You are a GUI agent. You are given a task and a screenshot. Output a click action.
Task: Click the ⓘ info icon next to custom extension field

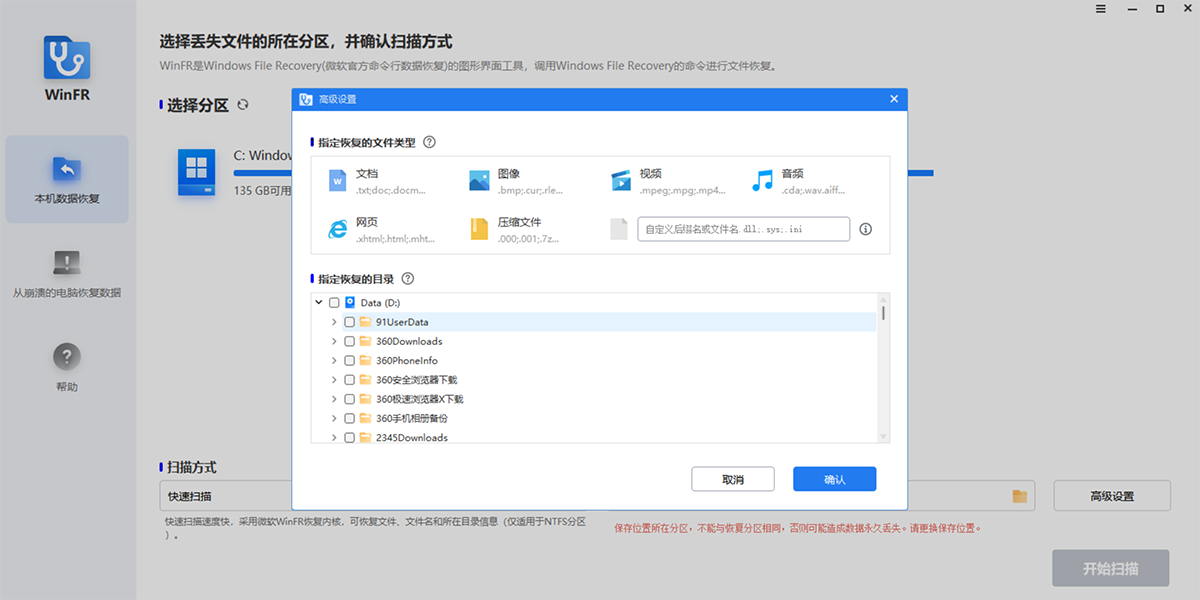click(865, 229)
